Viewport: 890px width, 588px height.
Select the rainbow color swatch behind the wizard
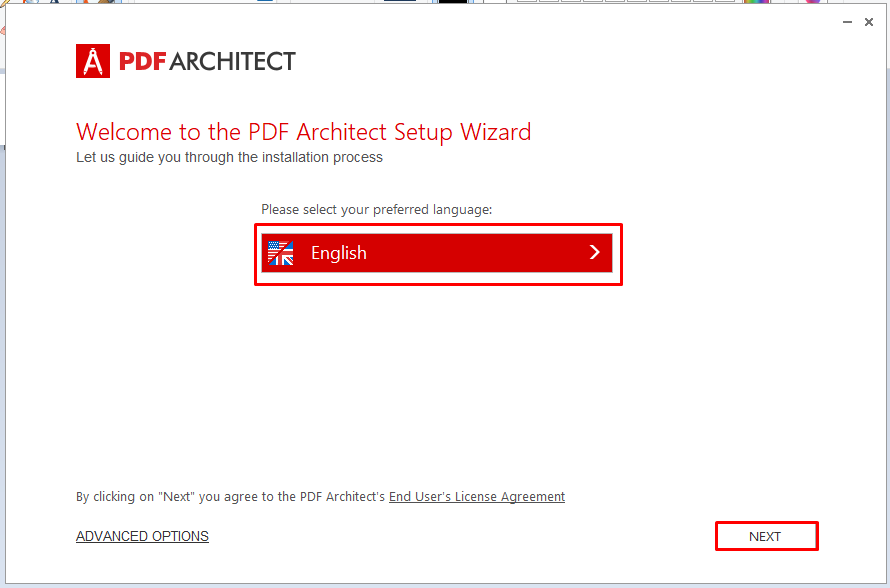(x=755, y=1)
